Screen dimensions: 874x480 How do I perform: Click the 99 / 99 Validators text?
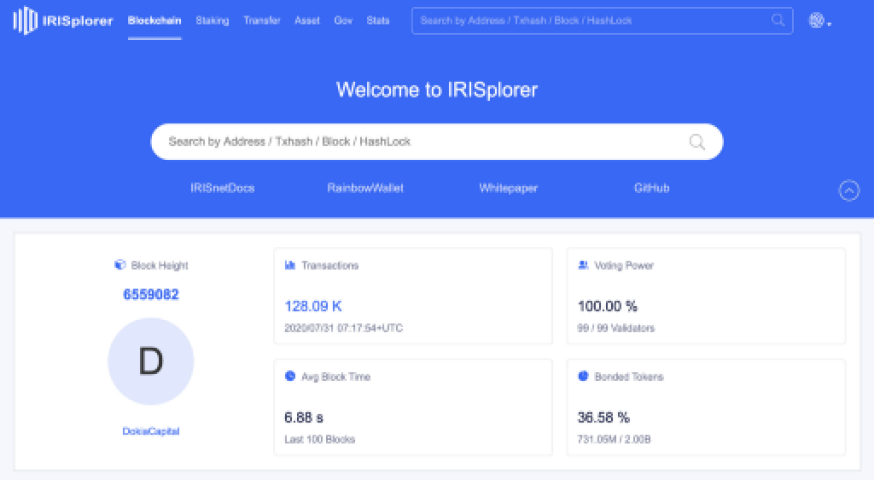click(616, 328)
